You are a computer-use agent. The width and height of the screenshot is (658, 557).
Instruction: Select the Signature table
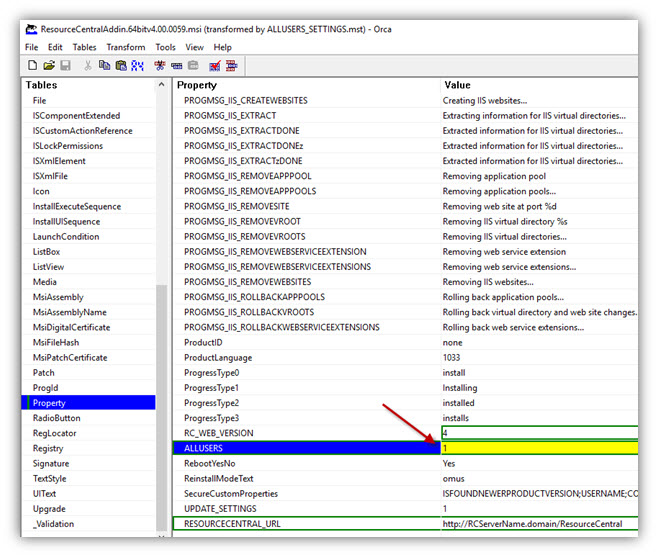coord(51,463)
